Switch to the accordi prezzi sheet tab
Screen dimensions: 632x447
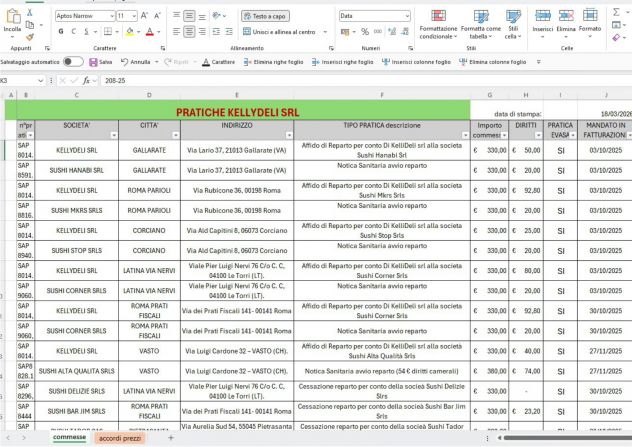coord(120,438)
